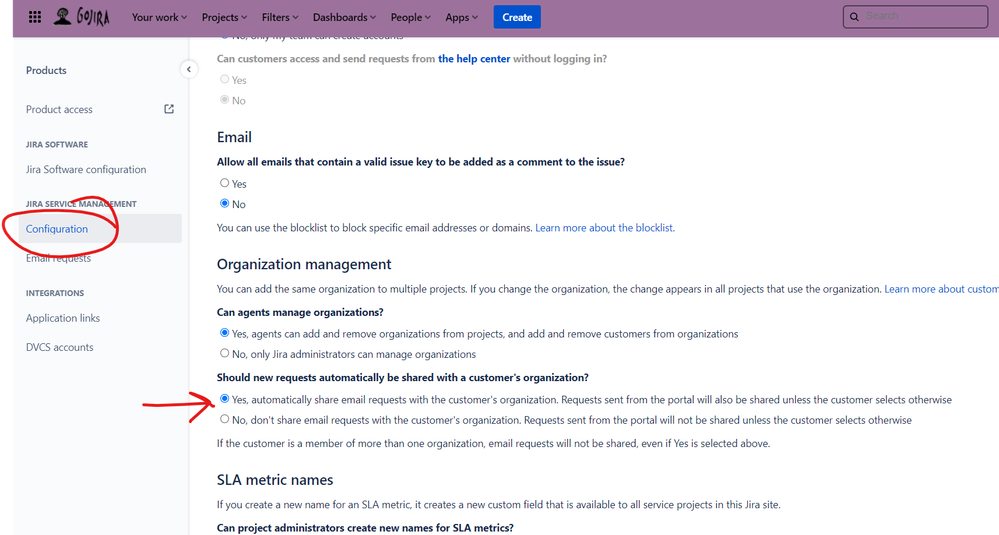Open external link icon beside Product access
Image resolution: width=999 pixels, height=535 pixels.
coord(169,109)
